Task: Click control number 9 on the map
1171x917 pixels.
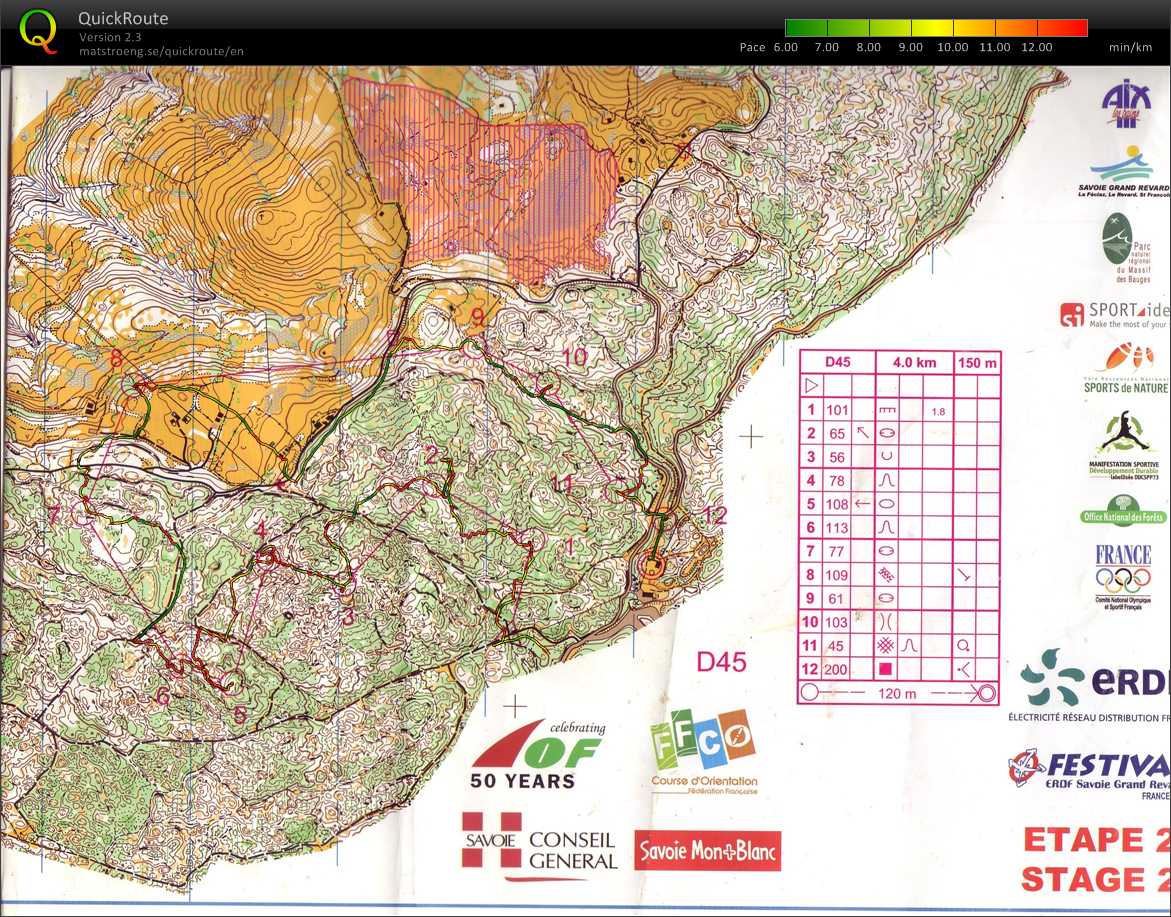Action: pos(477,317)
